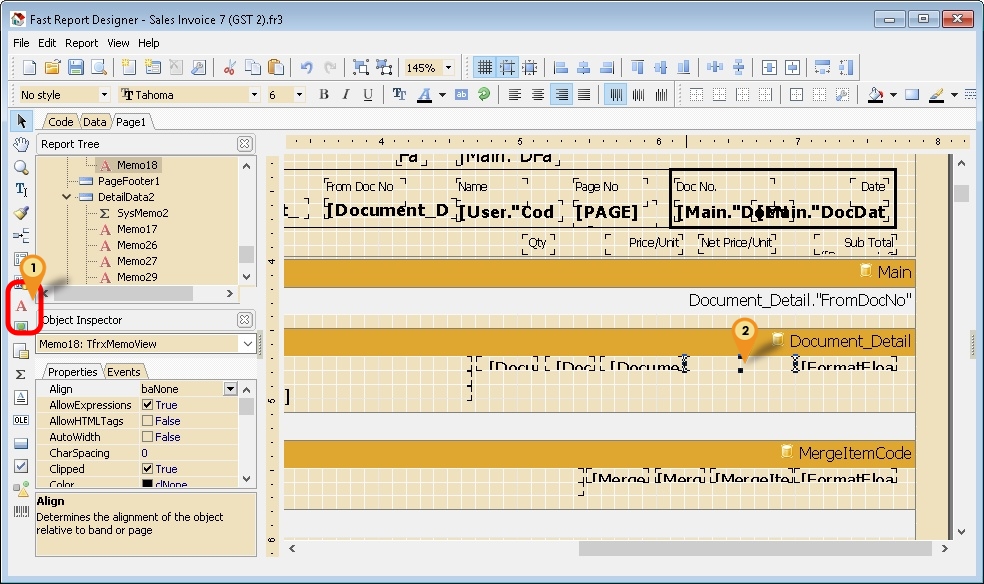Select the Barcode object tool

tap(21, 511)
